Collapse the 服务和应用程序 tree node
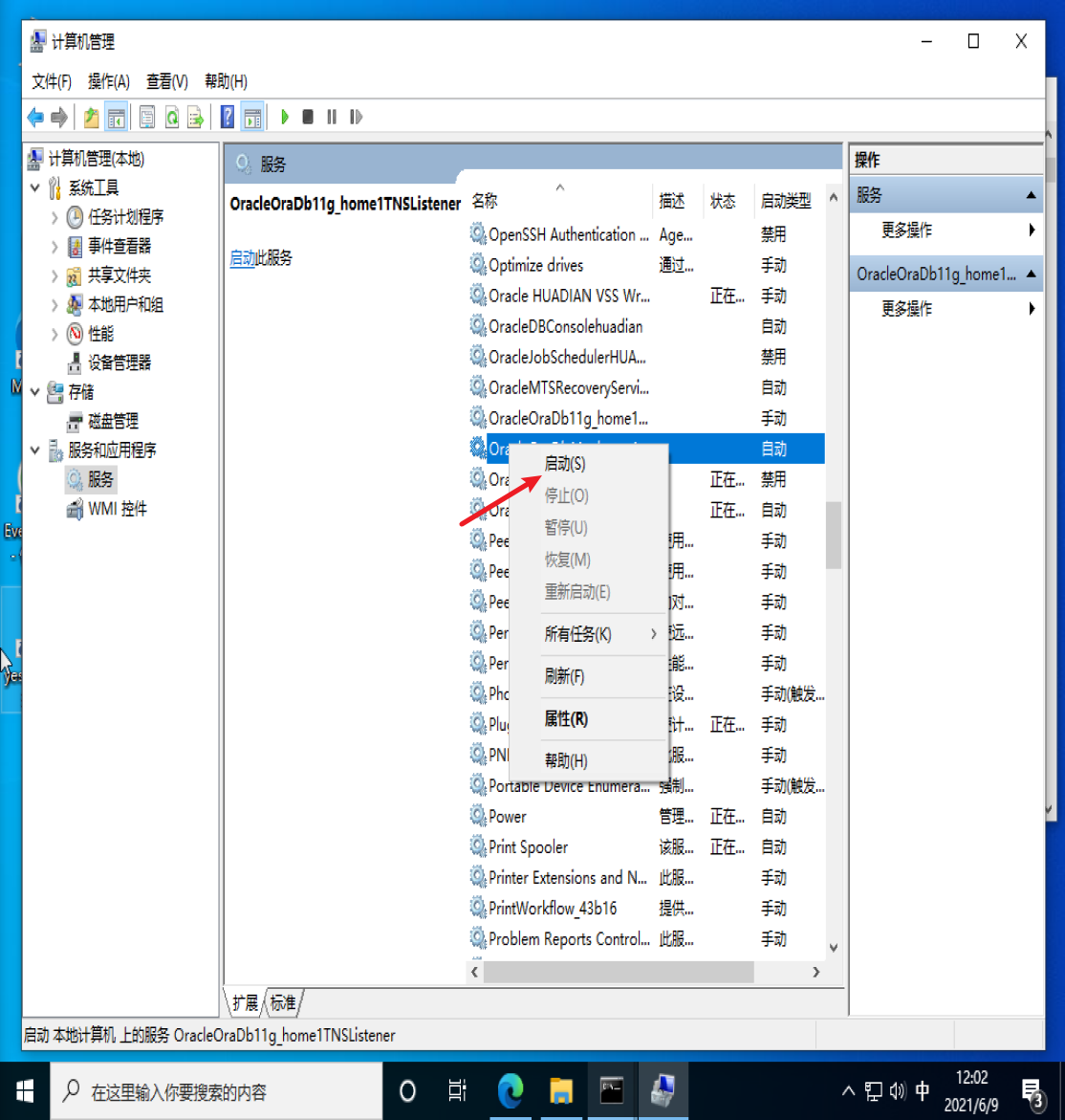1065x1120 pixels. 35,450
